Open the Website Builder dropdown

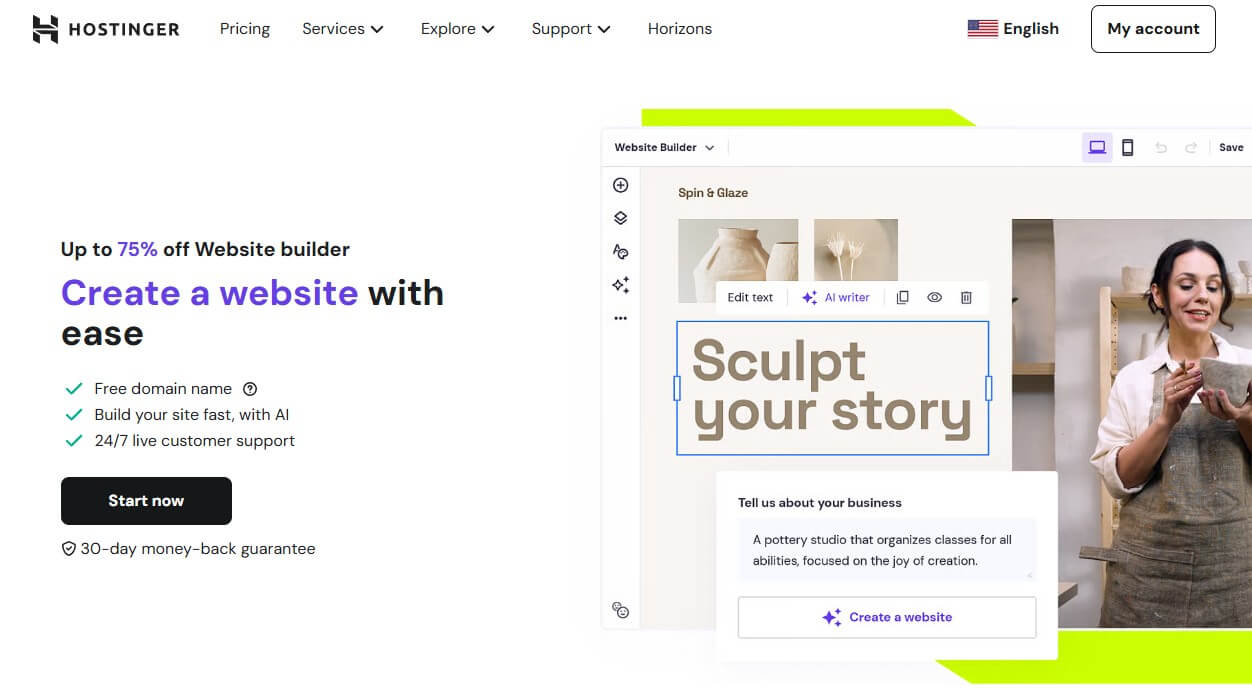pos(663,147)
